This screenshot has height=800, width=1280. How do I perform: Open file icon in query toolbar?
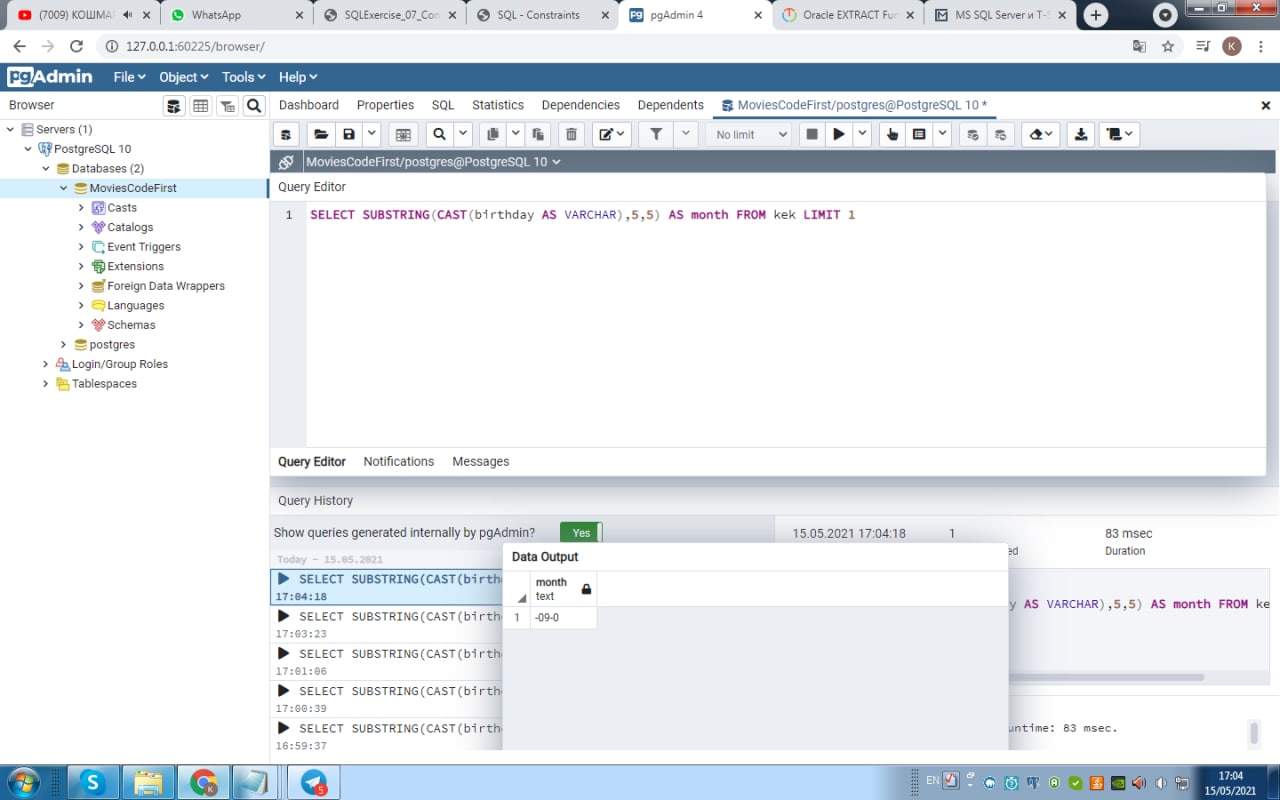coord(321,134)
